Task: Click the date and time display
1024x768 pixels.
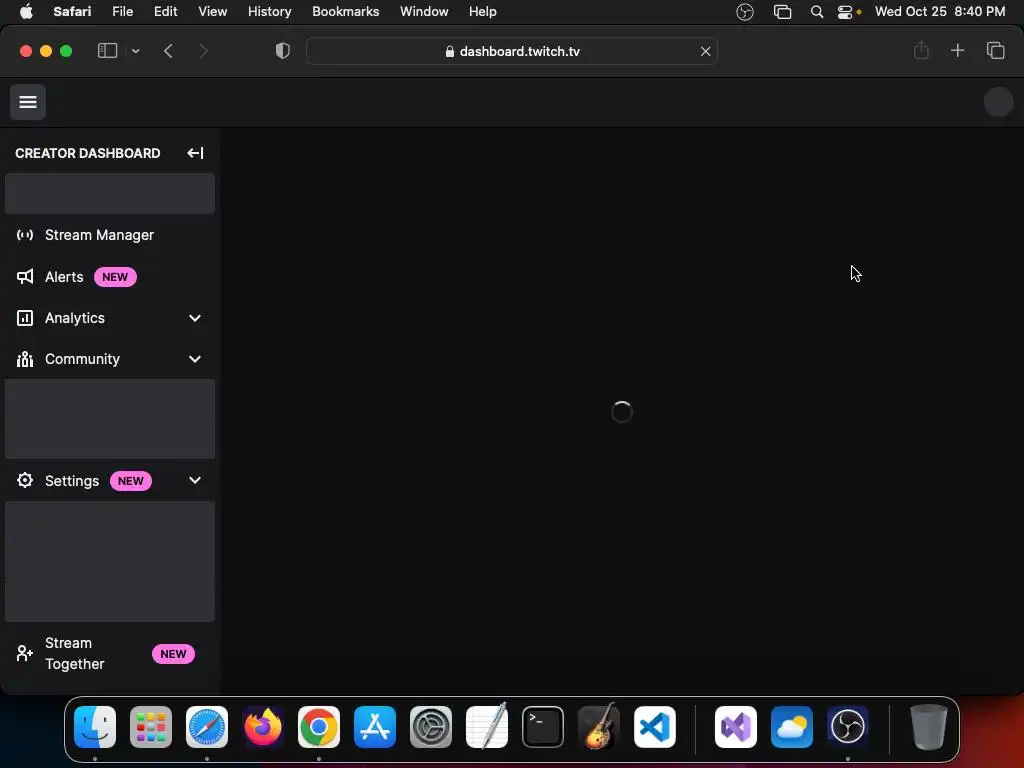Action: coord(940,11)
